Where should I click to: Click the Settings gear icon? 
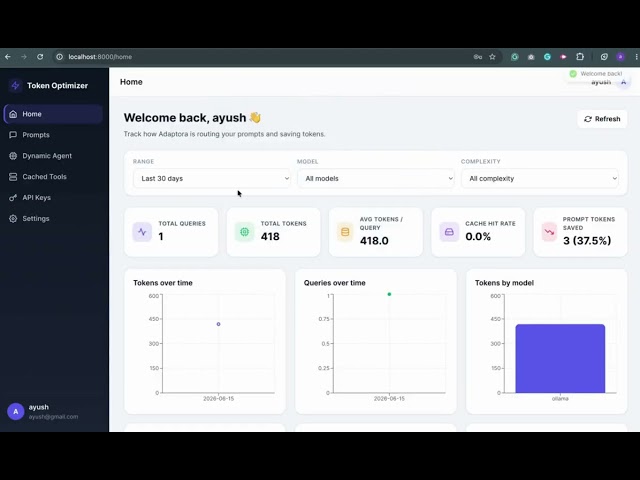pos(13,218)
